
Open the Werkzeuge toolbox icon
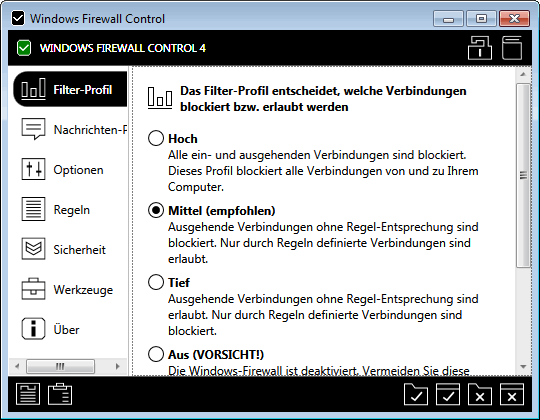(x=33, y=289)
